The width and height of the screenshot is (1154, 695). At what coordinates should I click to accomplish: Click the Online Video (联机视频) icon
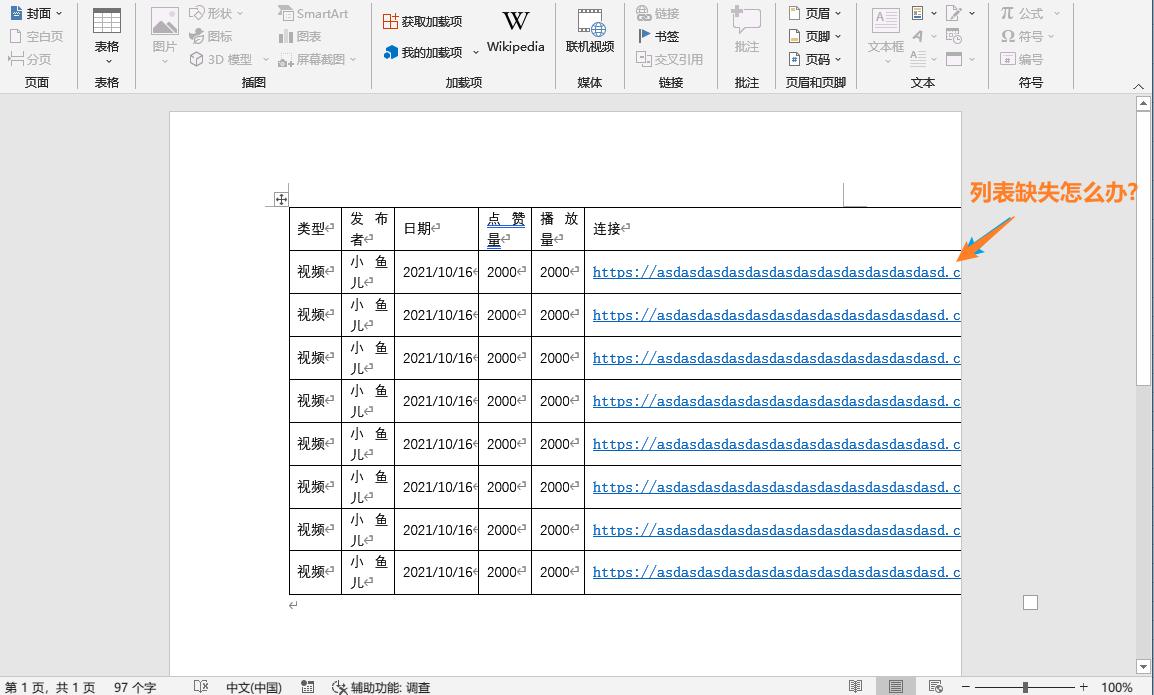590,32
